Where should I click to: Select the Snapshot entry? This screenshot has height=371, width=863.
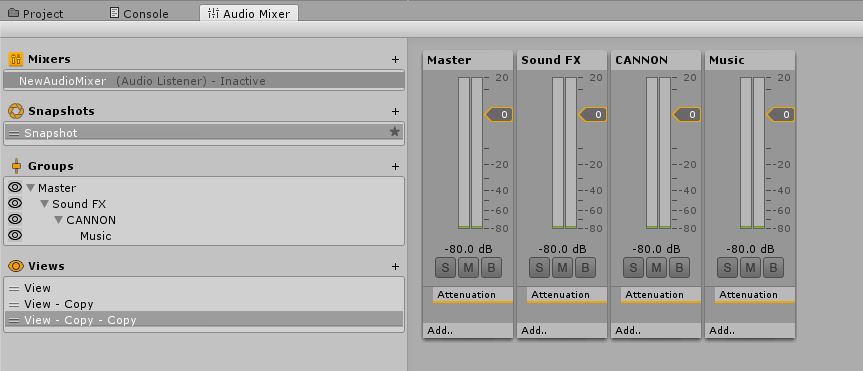point(204,132)
